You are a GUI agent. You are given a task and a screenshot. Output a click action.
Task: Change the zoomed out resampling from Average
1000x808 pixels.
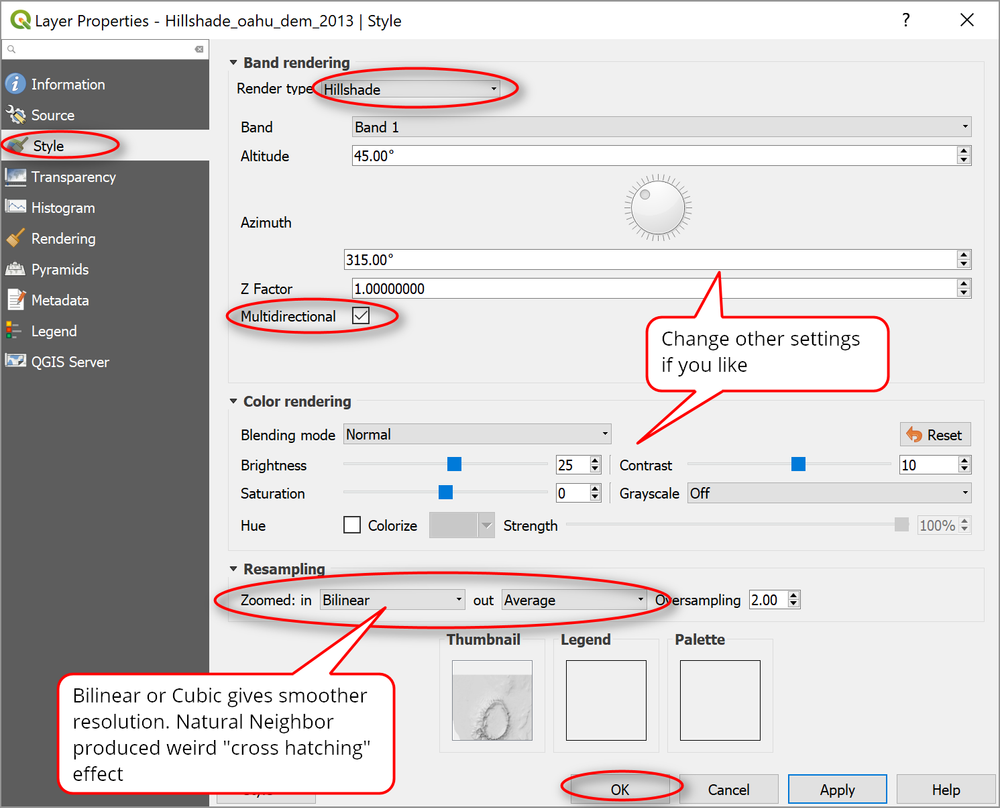click(575, 599)
